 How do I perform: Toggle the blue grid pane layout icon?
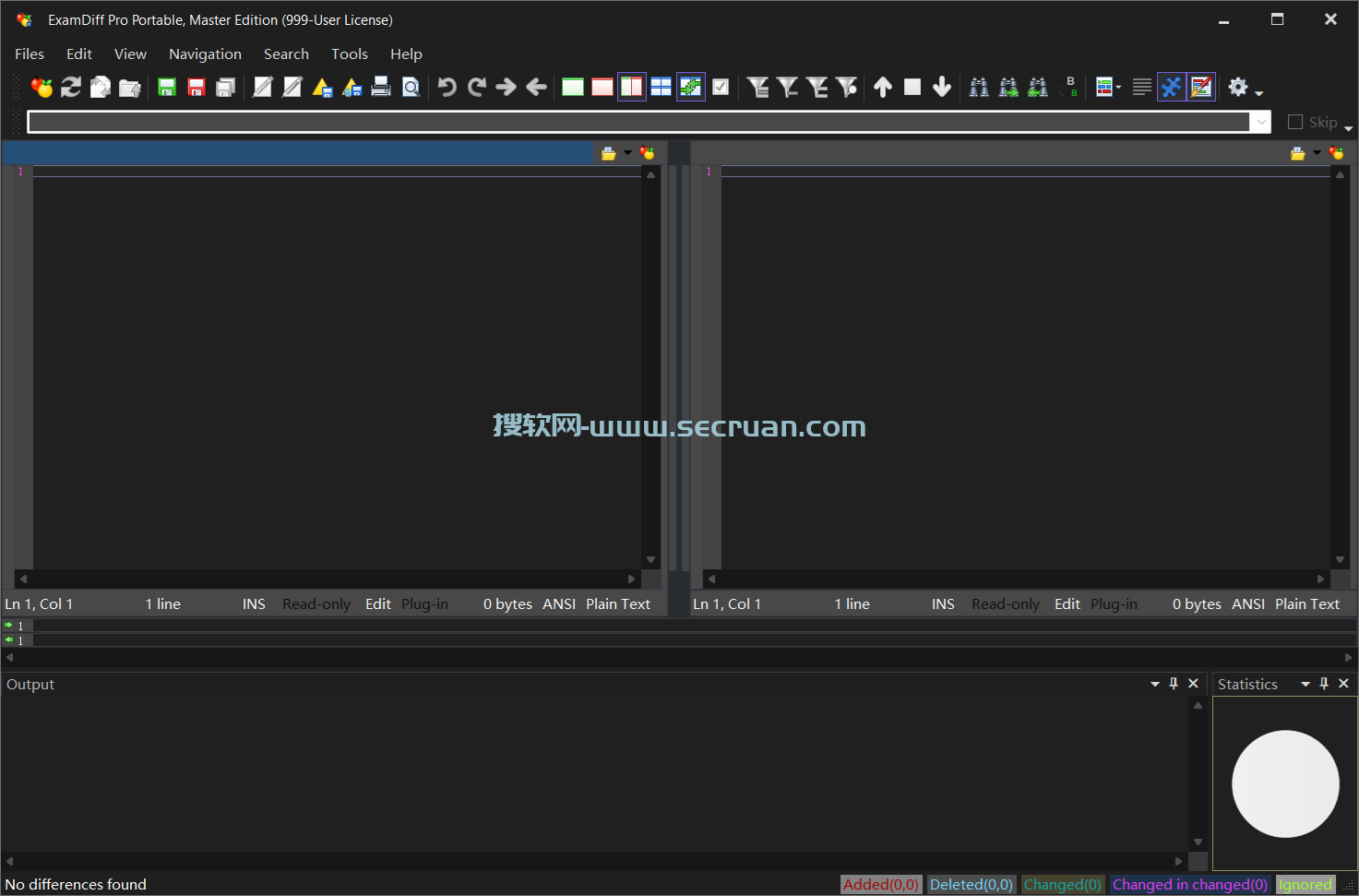662,87
